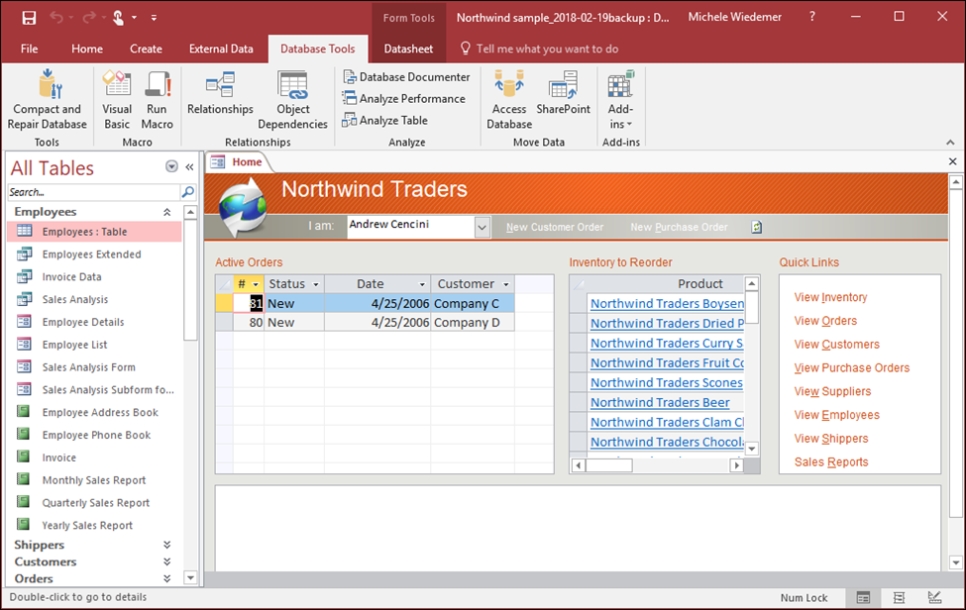
Task: Click the Access Database move data icon
Action: tap(509, 100)
